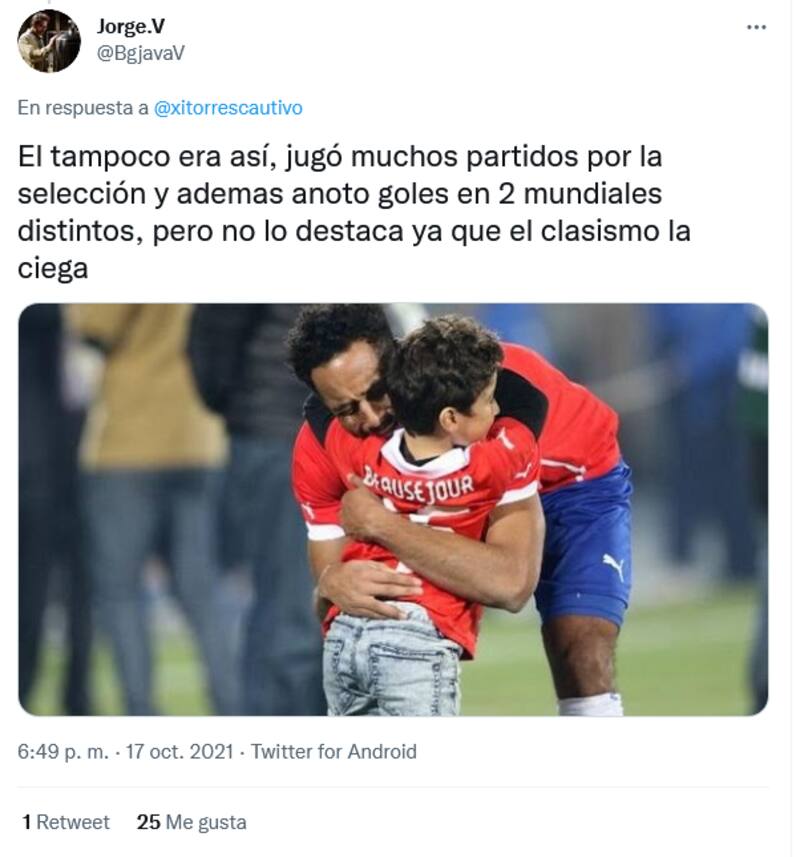
Task: Select the tweet text starting "El tampoco era así"
Action: pyautogui.click(x=354, y=212)
